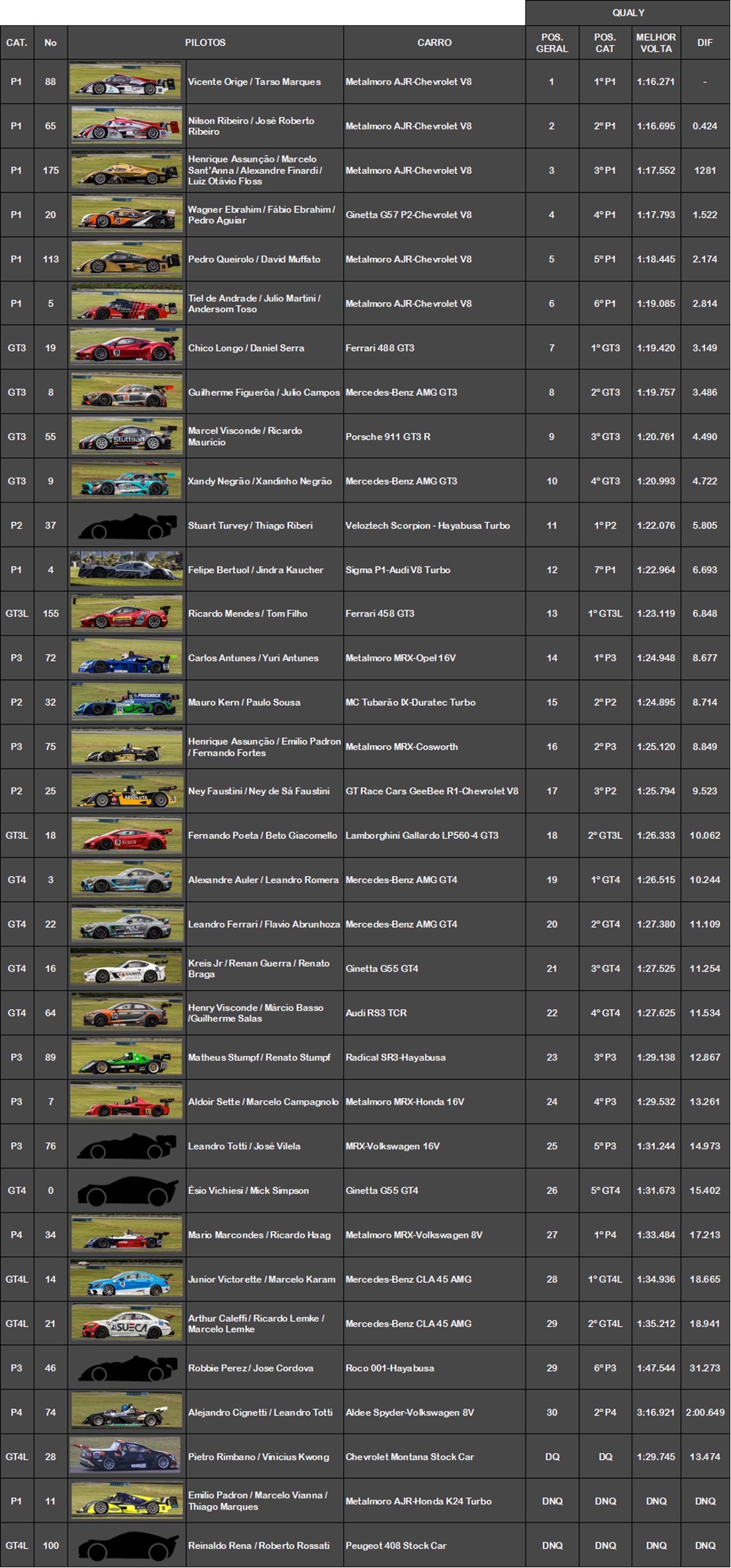Image resolution: width=731 pixels, height=1568 pixels.
Task: Click the CARRO column header
Action: (434, 43)
